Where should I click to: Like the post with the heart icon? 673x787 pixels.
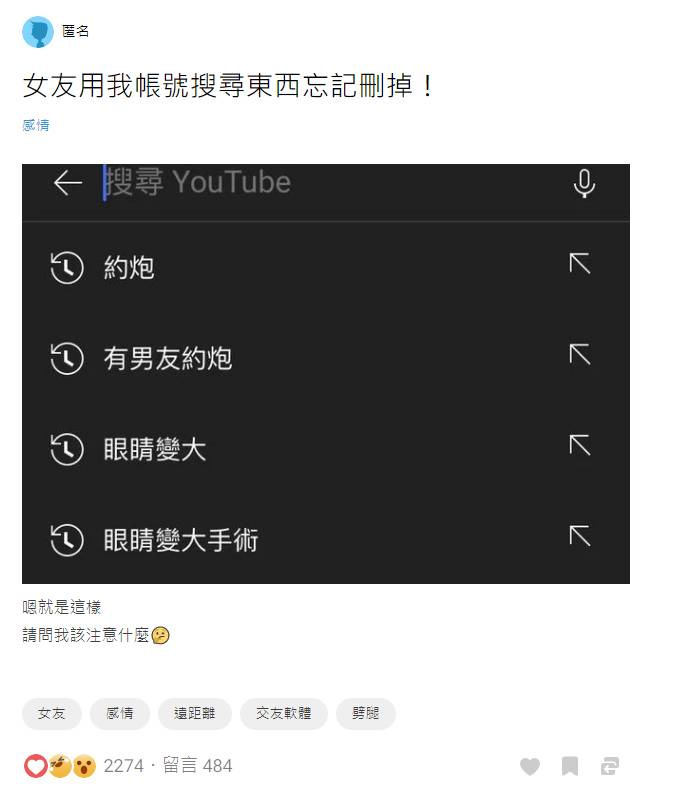coord(530,766)
